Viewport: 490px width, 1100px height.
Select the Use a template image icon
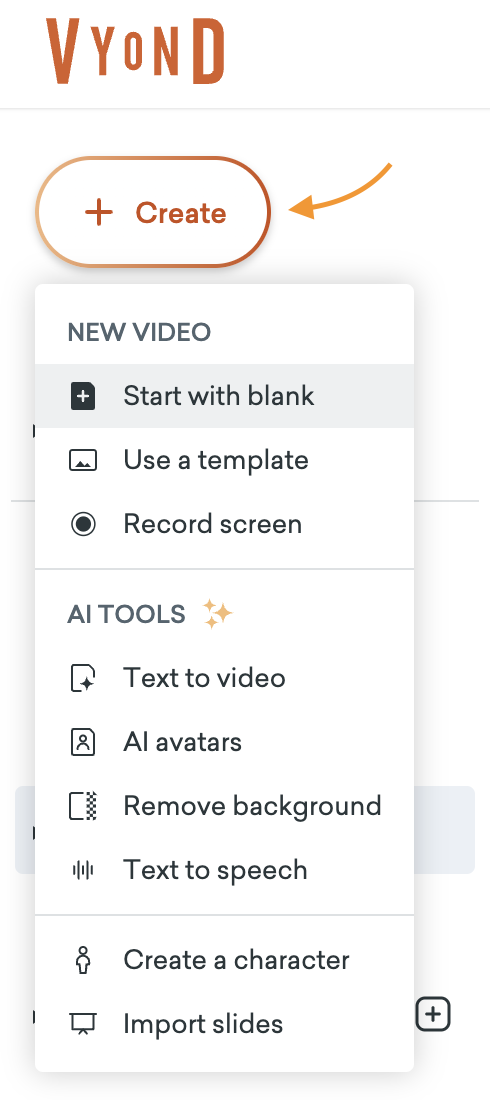click(83, 461)
